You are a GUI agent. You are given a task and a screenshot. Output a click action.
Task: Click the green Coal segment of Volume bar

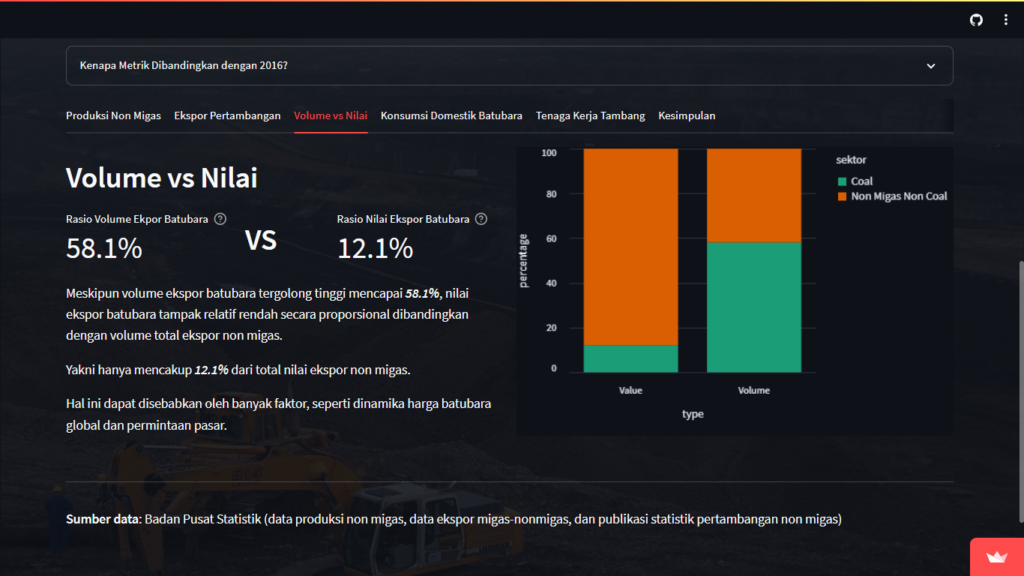pyautogui.click(x=754, y=306)
